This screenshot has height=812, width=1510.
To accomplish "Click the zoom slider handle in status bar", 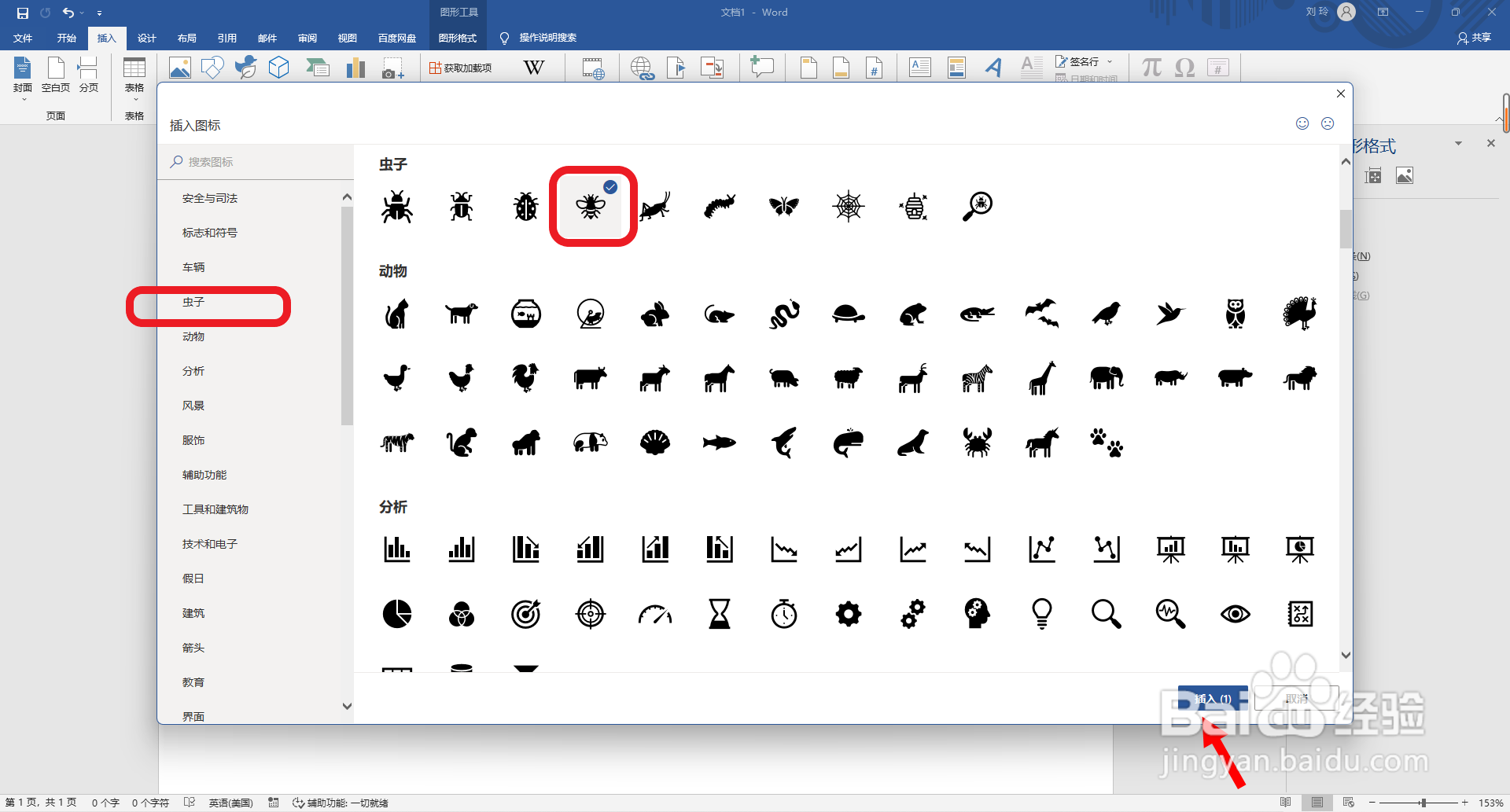I will pyautogui.click(x=1423, y=803).
